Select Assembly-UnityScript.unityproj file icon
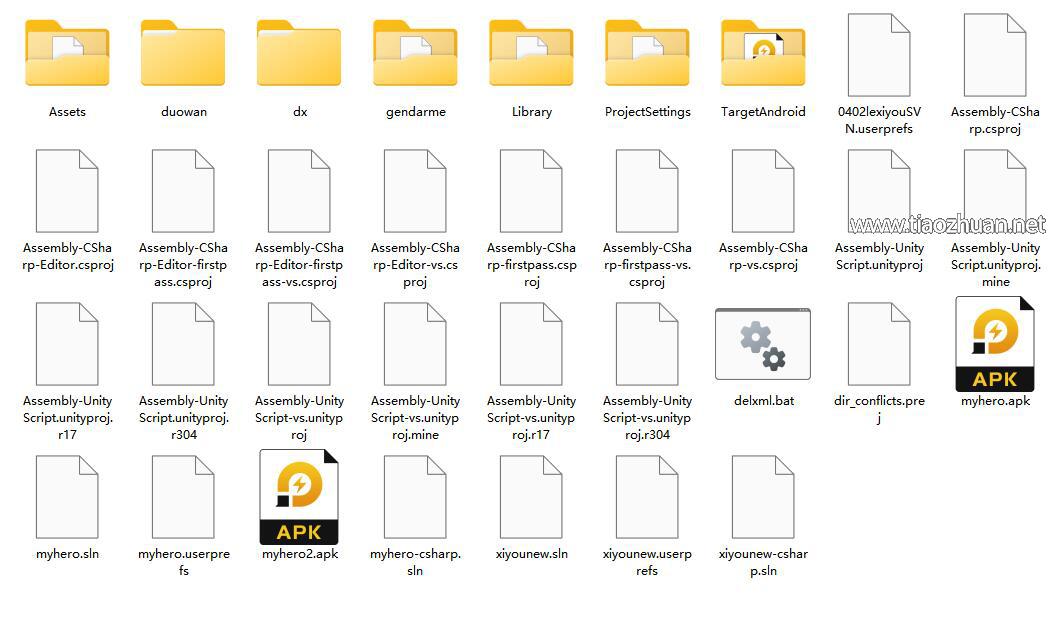The image size is (1051, 625). click(x=879, y=191)
